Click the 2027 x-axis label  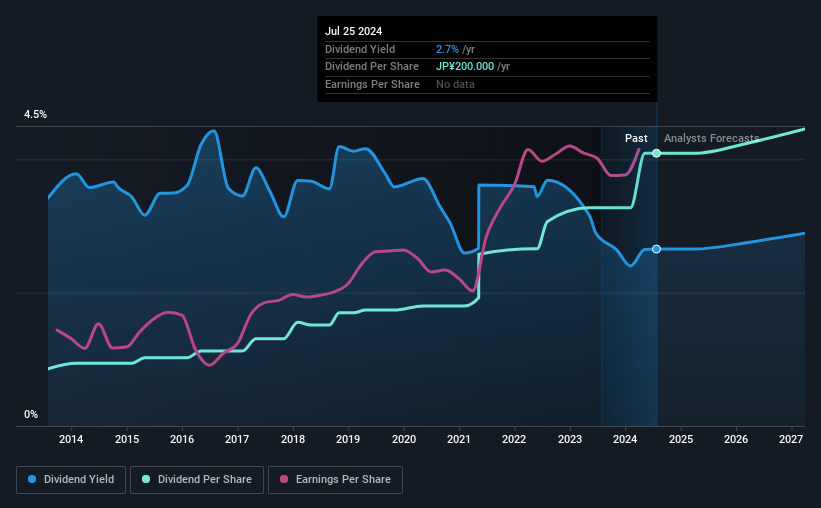coord(791,439)
